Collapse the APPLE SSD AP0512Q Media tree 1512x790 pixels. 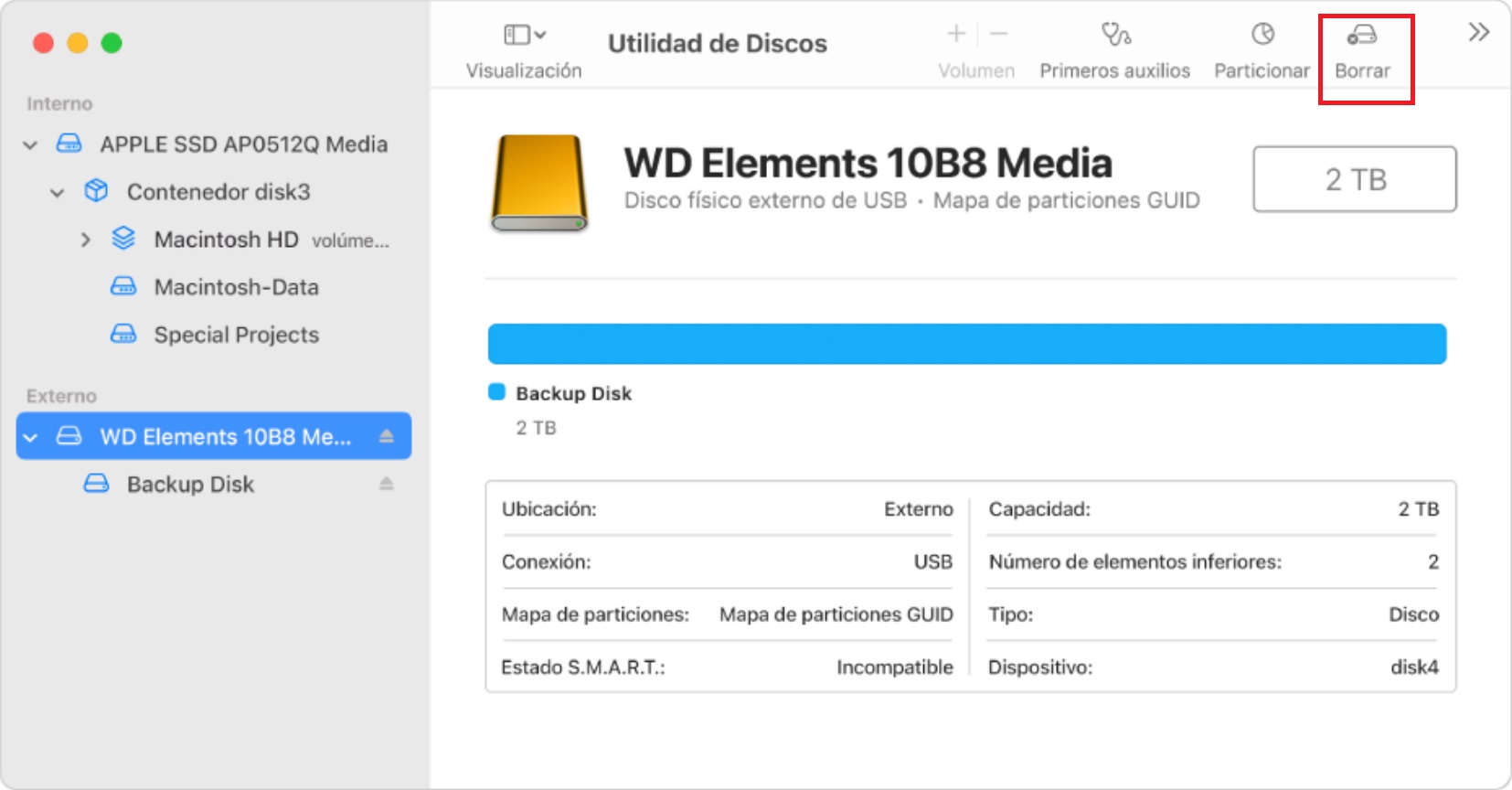(x=30, y=144)
